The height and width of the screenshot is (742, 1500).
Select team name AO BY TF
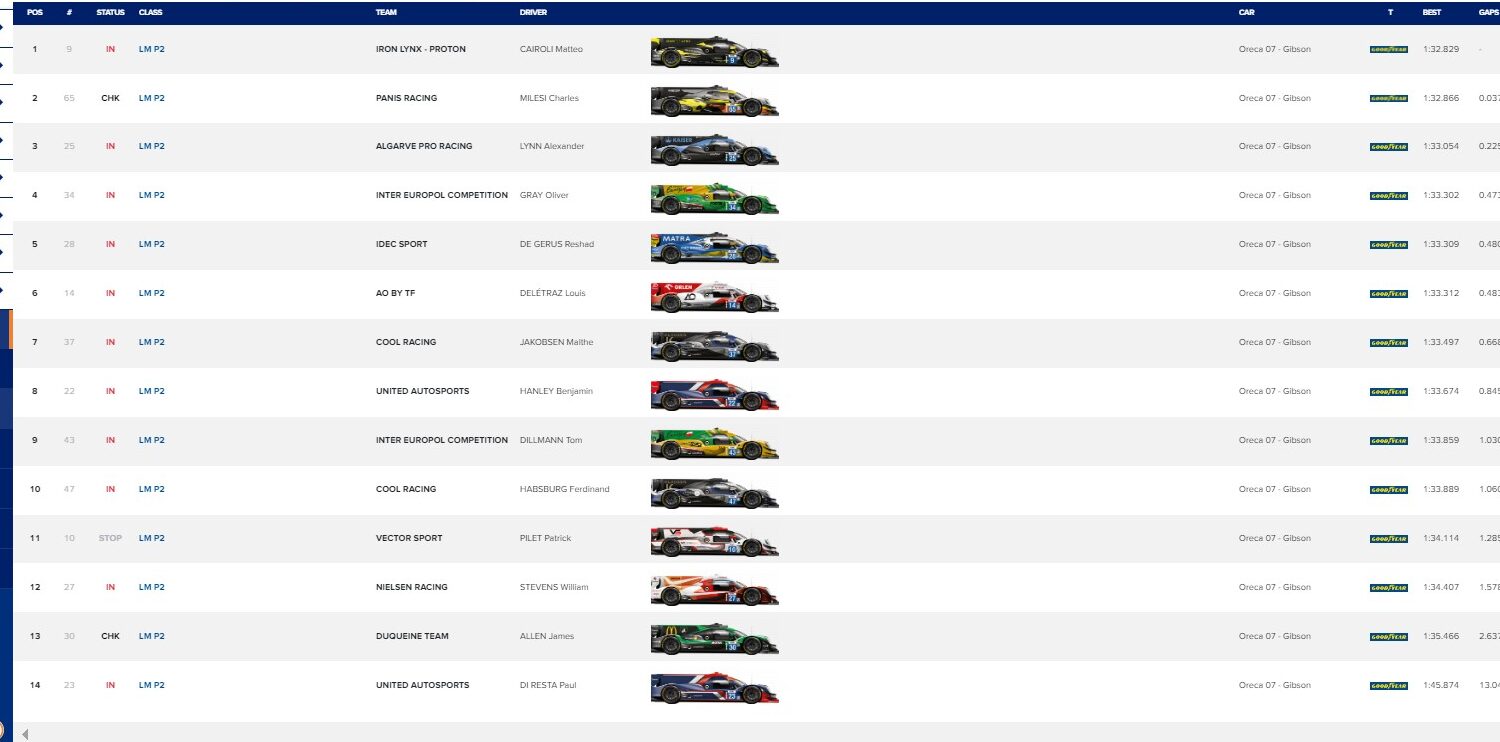[x=395, y=293]
